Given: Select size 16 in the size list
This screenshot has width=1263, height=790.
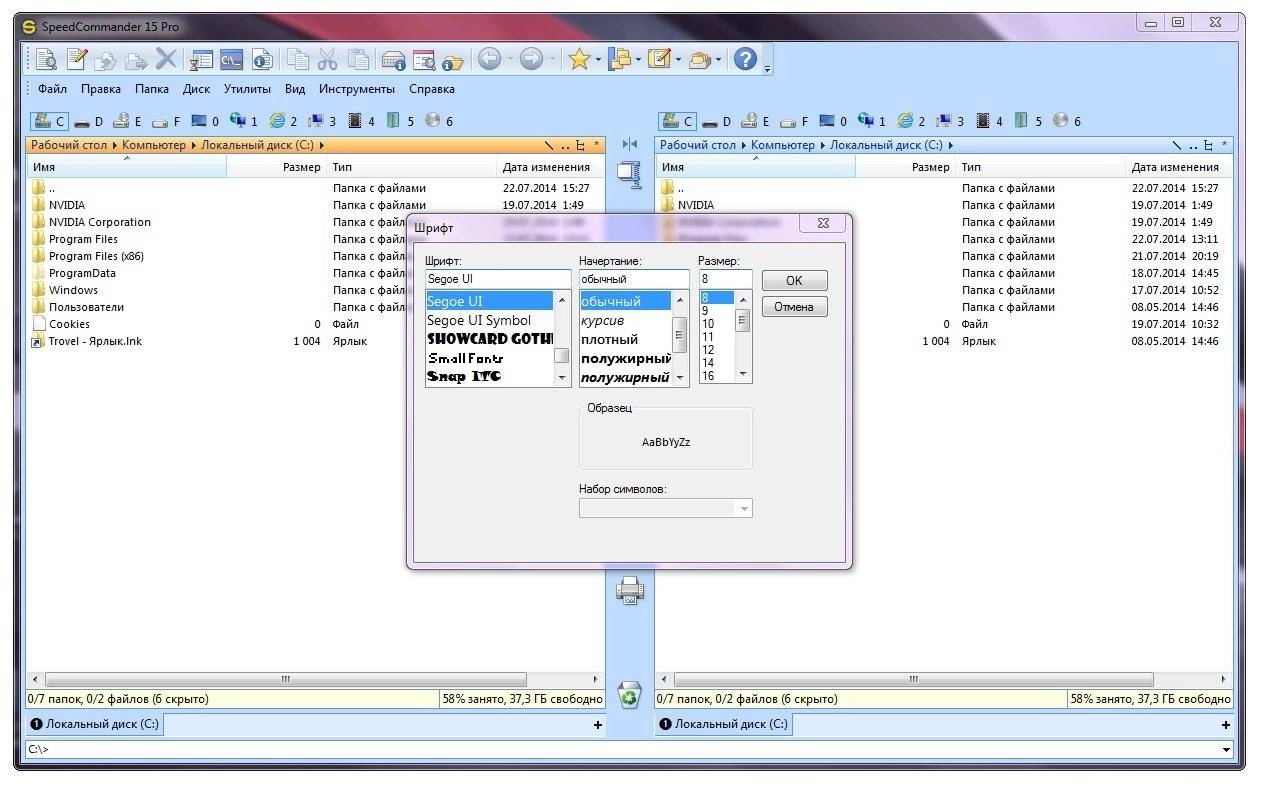Looking at the screenshot, I should point(708,376).
